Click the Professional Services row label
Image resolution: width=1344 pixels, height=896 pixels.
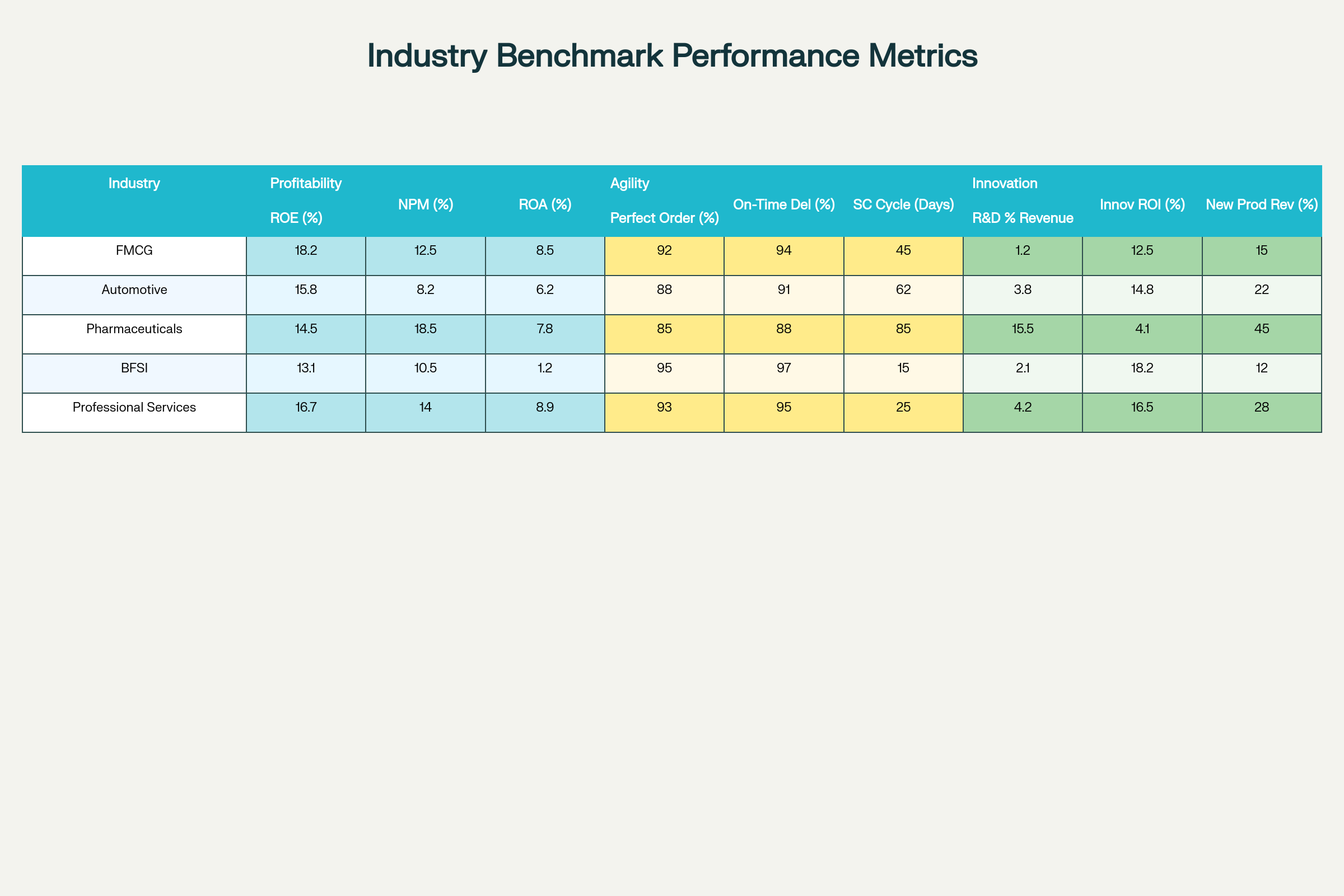point(134,408)
